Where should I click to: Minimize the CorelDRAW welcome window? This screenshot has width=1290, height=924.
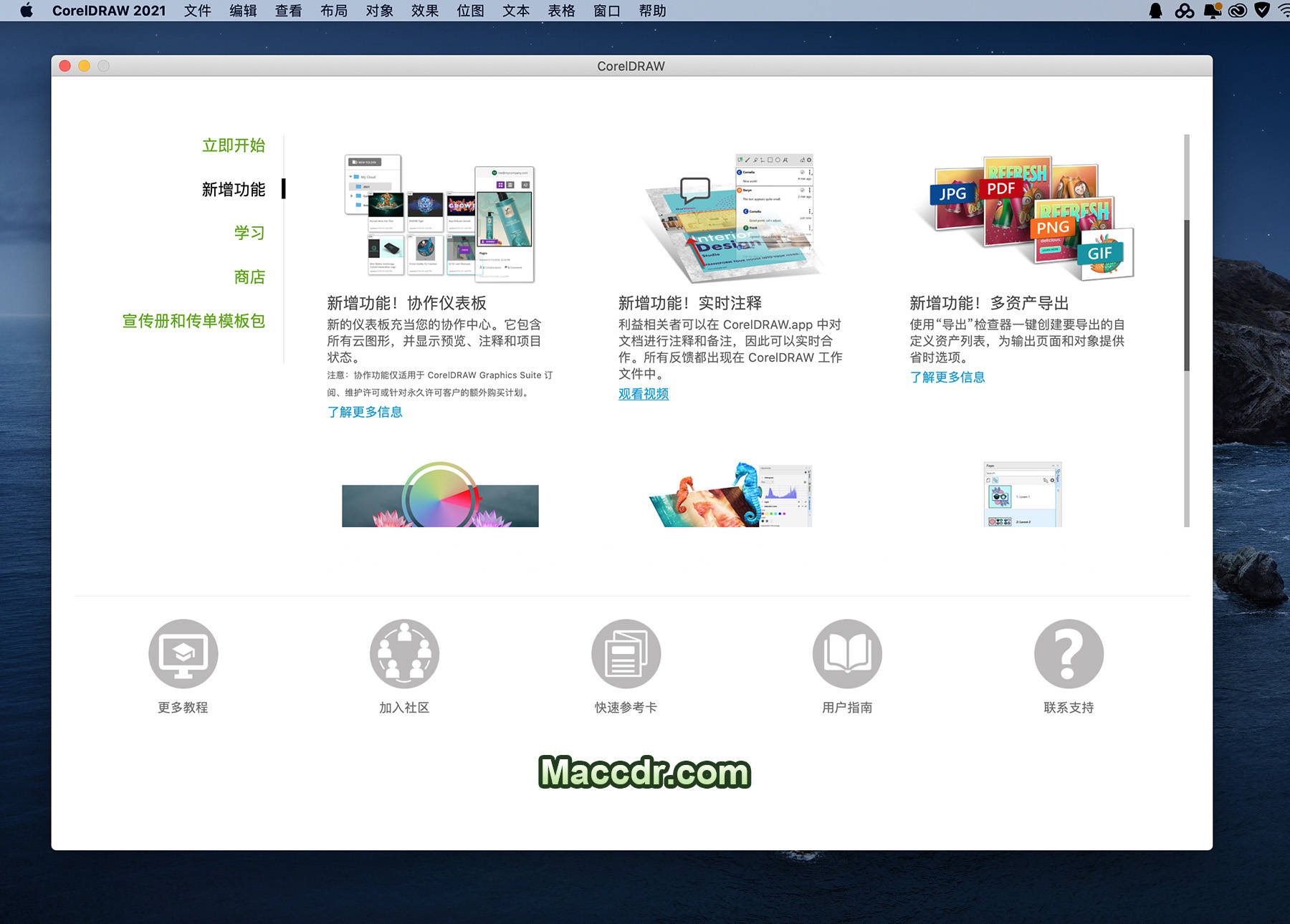click(84, 66)
